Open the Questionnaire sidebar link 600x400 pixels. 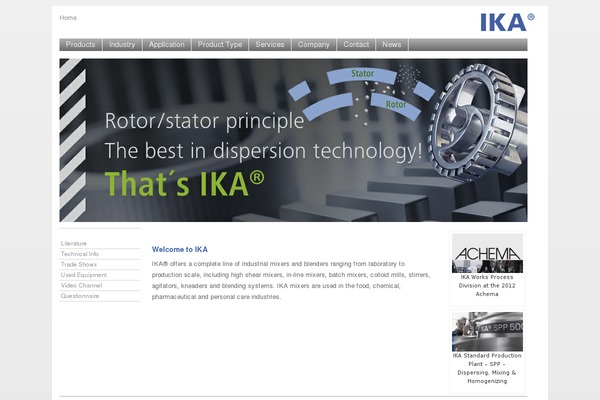coord(80,296)
